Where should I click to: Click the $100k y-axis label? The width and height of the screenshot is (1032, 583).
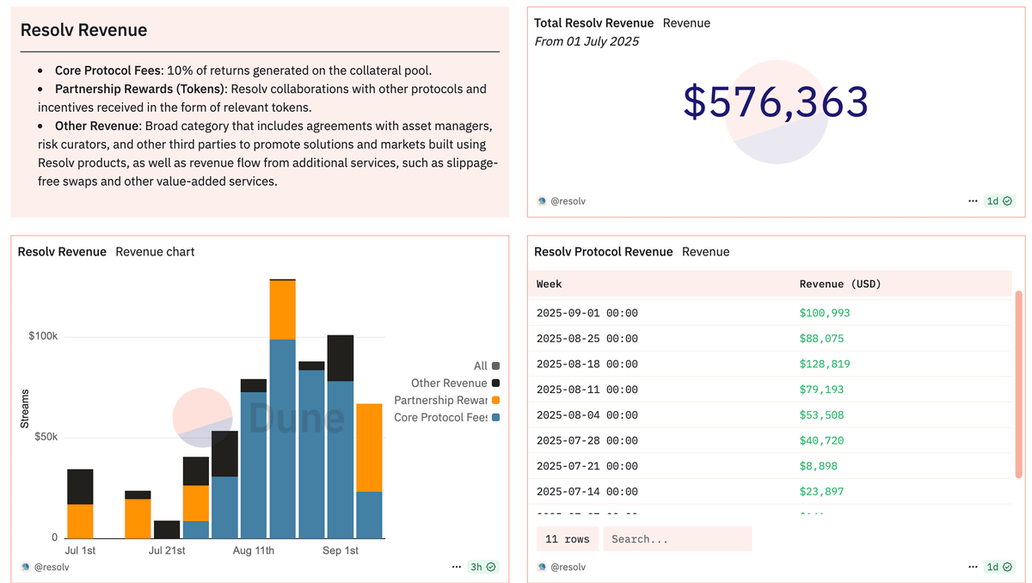(x=43, y=336)
